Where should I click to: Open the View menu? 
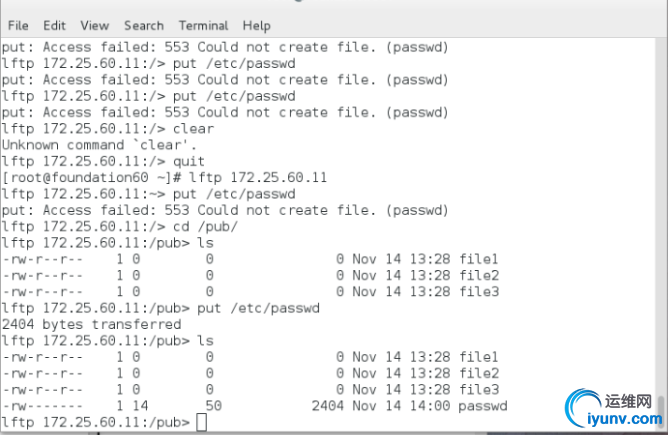click(95, 26)
